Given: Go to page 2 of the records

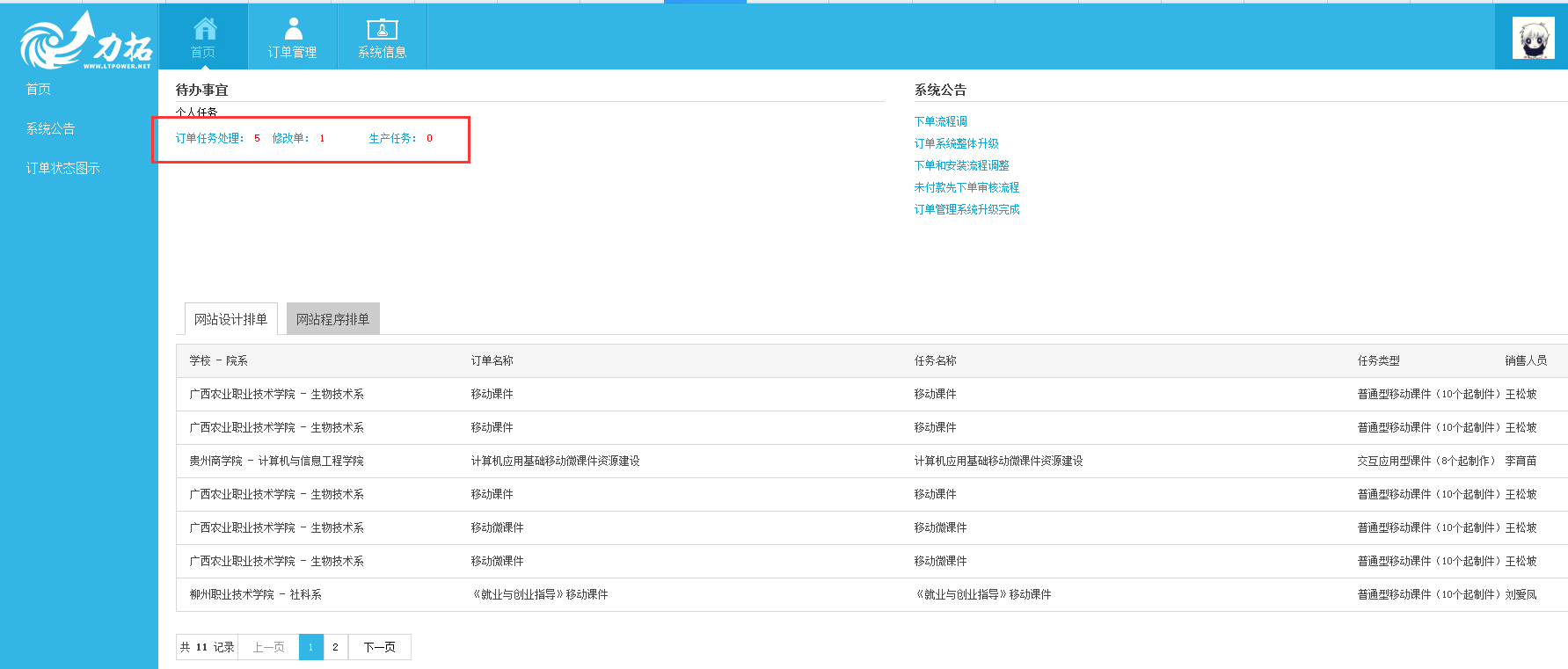Looking at the screenshot, I should [335, 647].
